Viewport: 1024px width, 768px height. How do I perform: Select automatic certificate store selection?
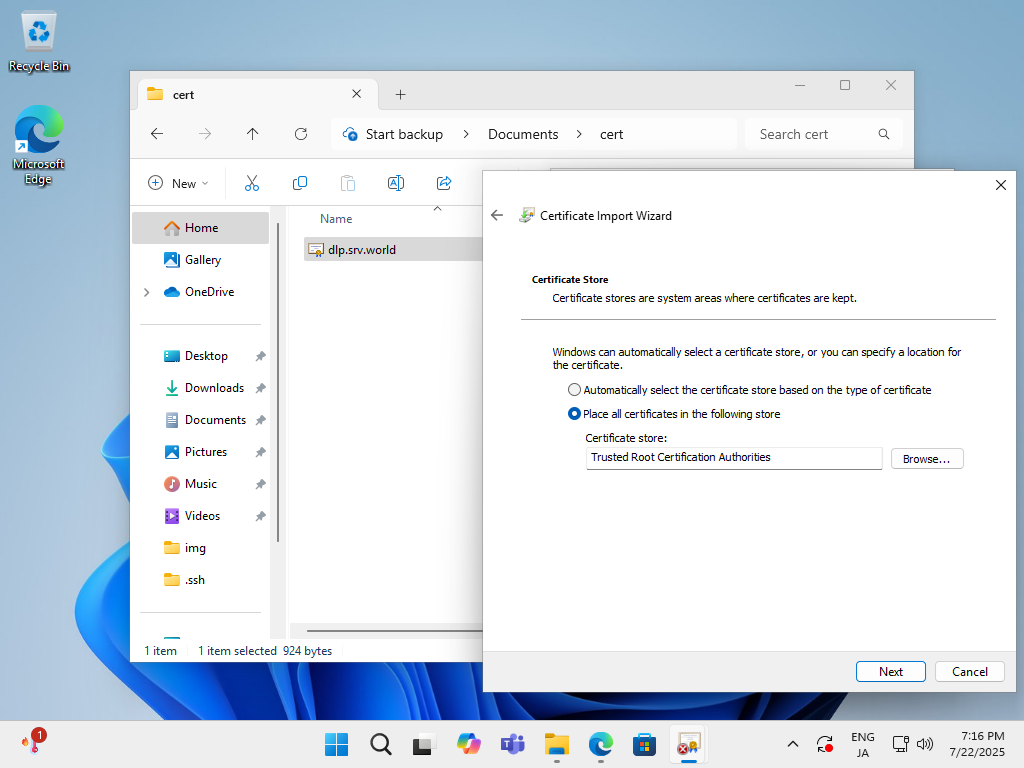click(574, 389)
